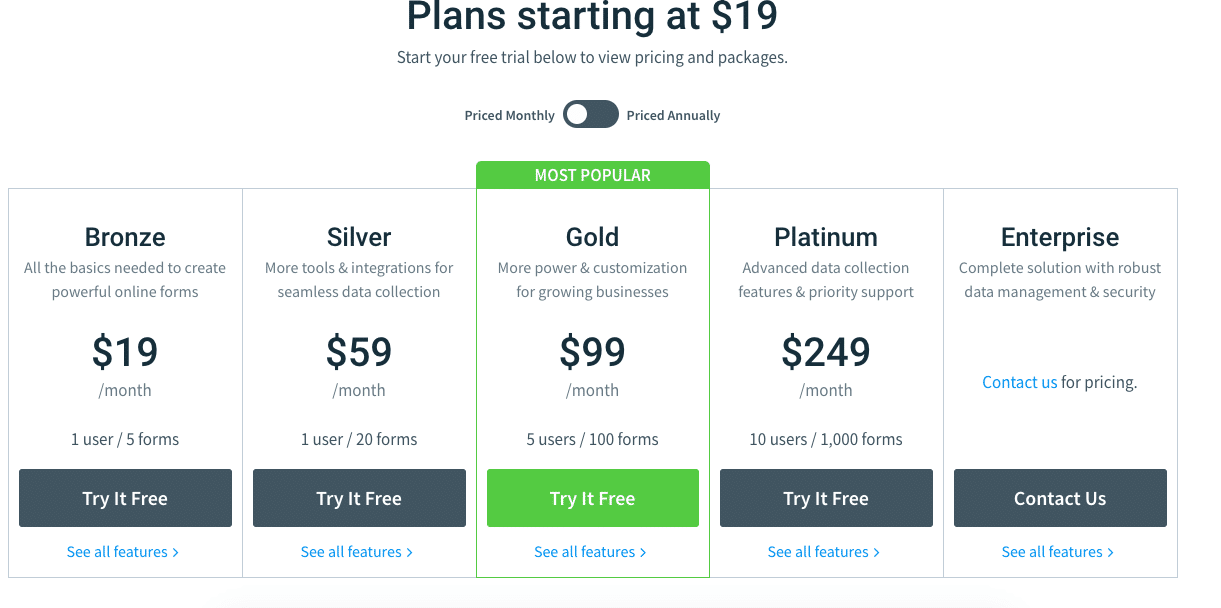Screen dimensions: 1221x608
Task: Open the Contact us pricing link
Action: [1019, 382]
